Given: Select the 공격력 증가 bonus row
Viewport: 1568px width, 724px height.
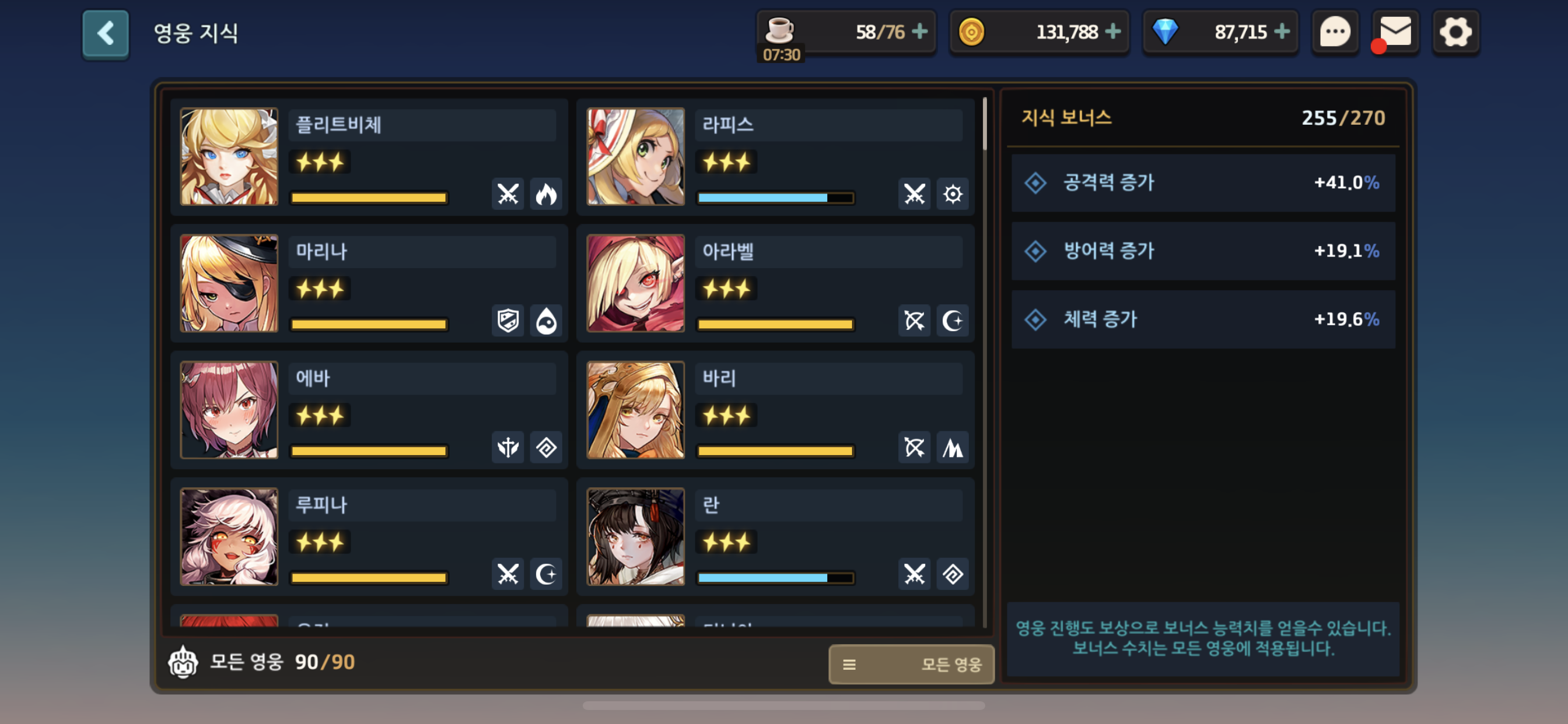Looking at the screenshot, I should tap(1203, 183).
